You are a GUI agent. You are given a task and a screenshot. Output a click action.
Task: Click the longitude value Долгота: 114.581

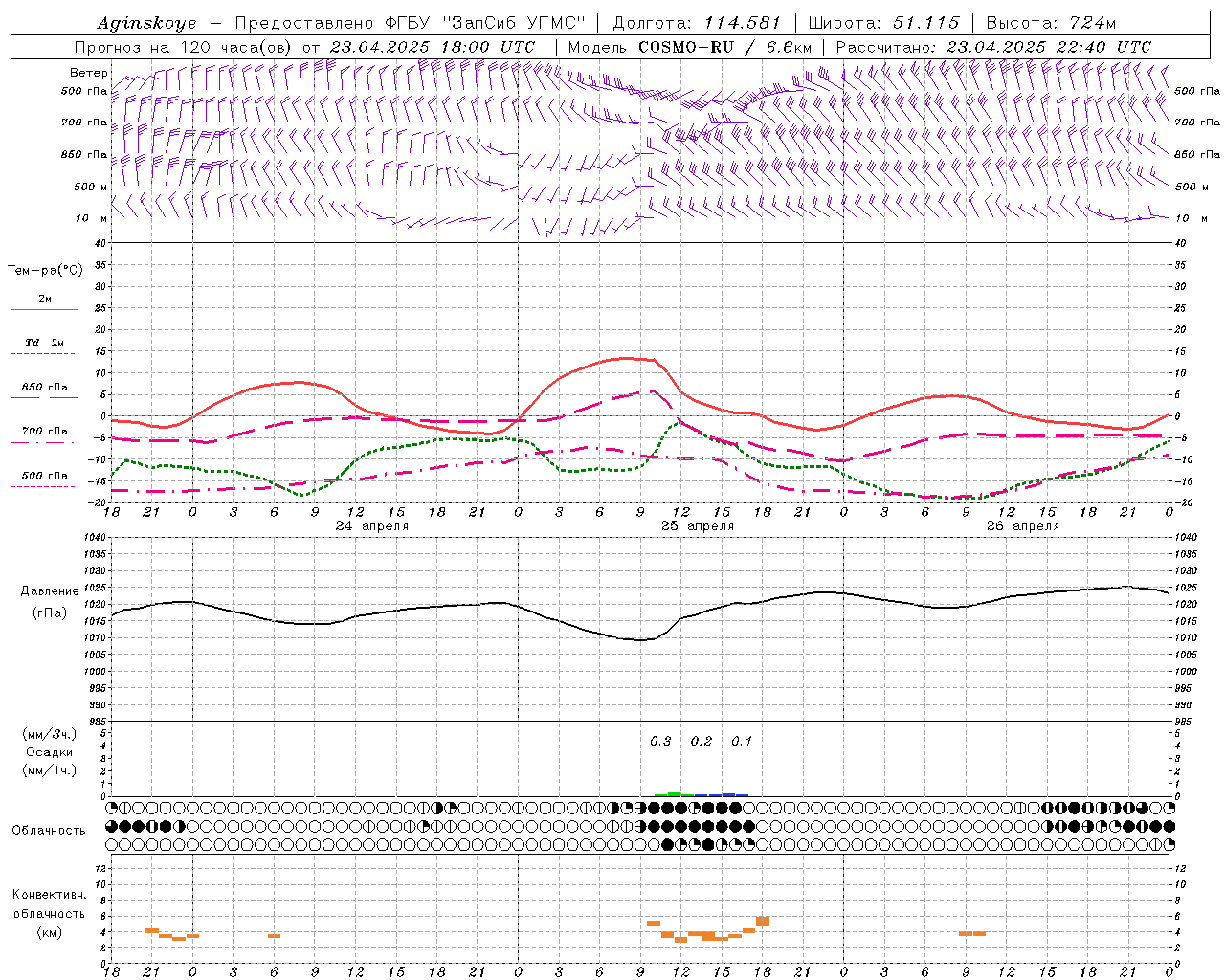tap(697, 23)
